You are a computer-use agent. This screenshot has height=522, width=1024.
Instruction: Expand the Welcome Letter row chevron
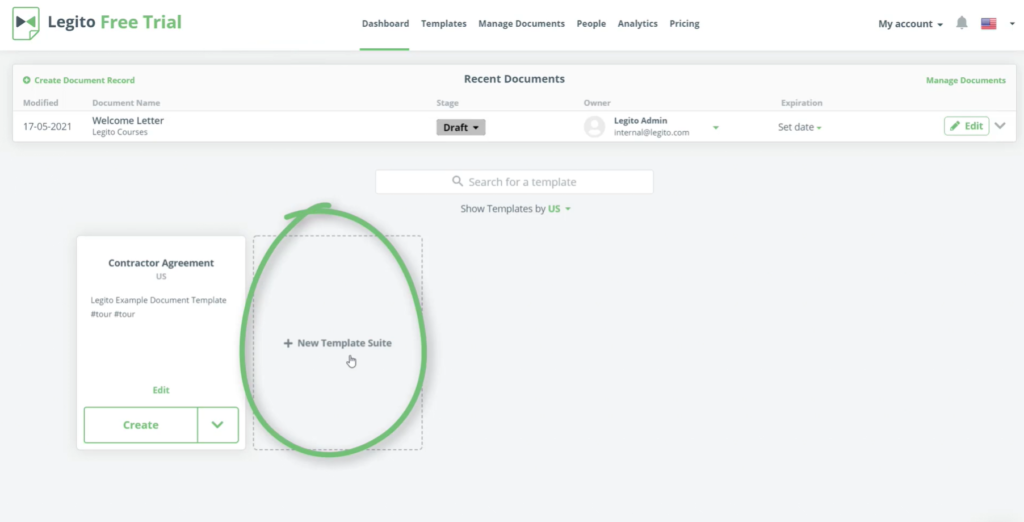[x=1000, y=126]
